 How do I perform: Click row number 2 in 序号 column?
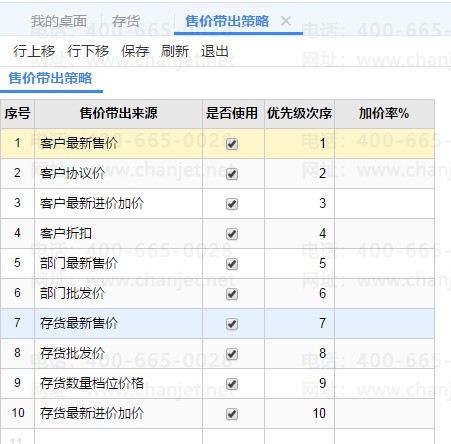coord(17,173)
